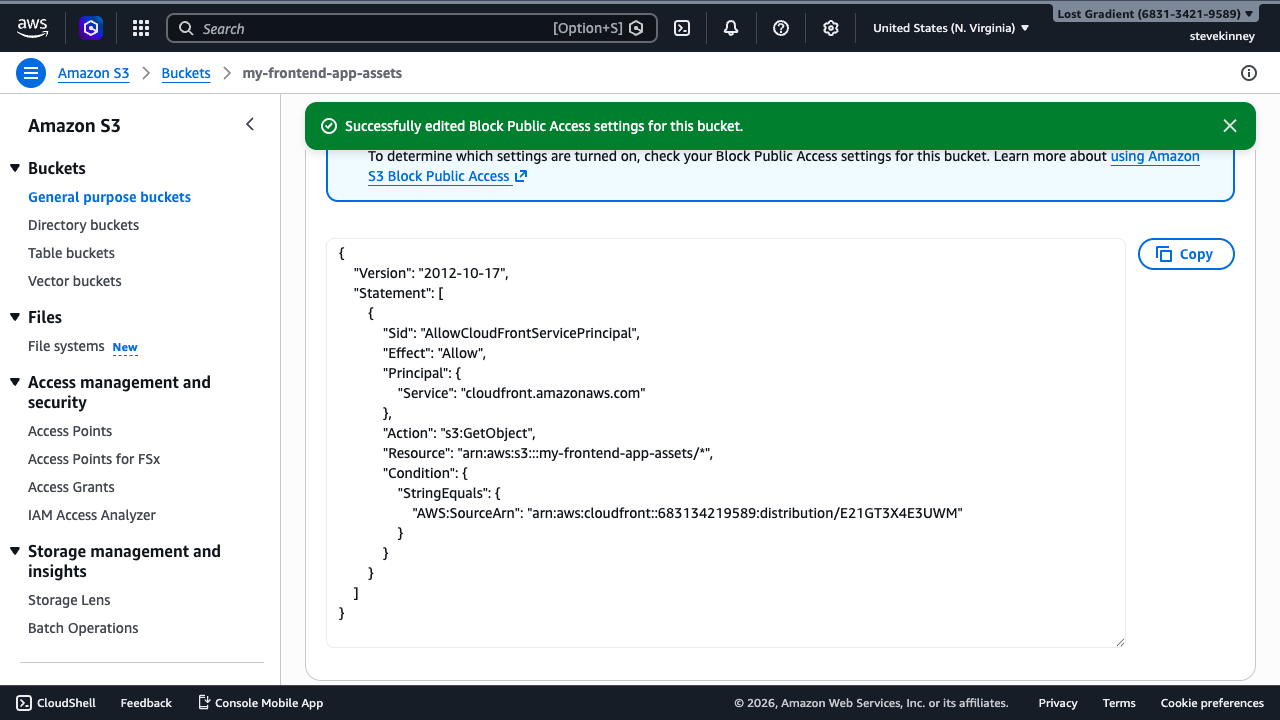Open the help question mark icon
1280x720 pixels.
point(781,28)
